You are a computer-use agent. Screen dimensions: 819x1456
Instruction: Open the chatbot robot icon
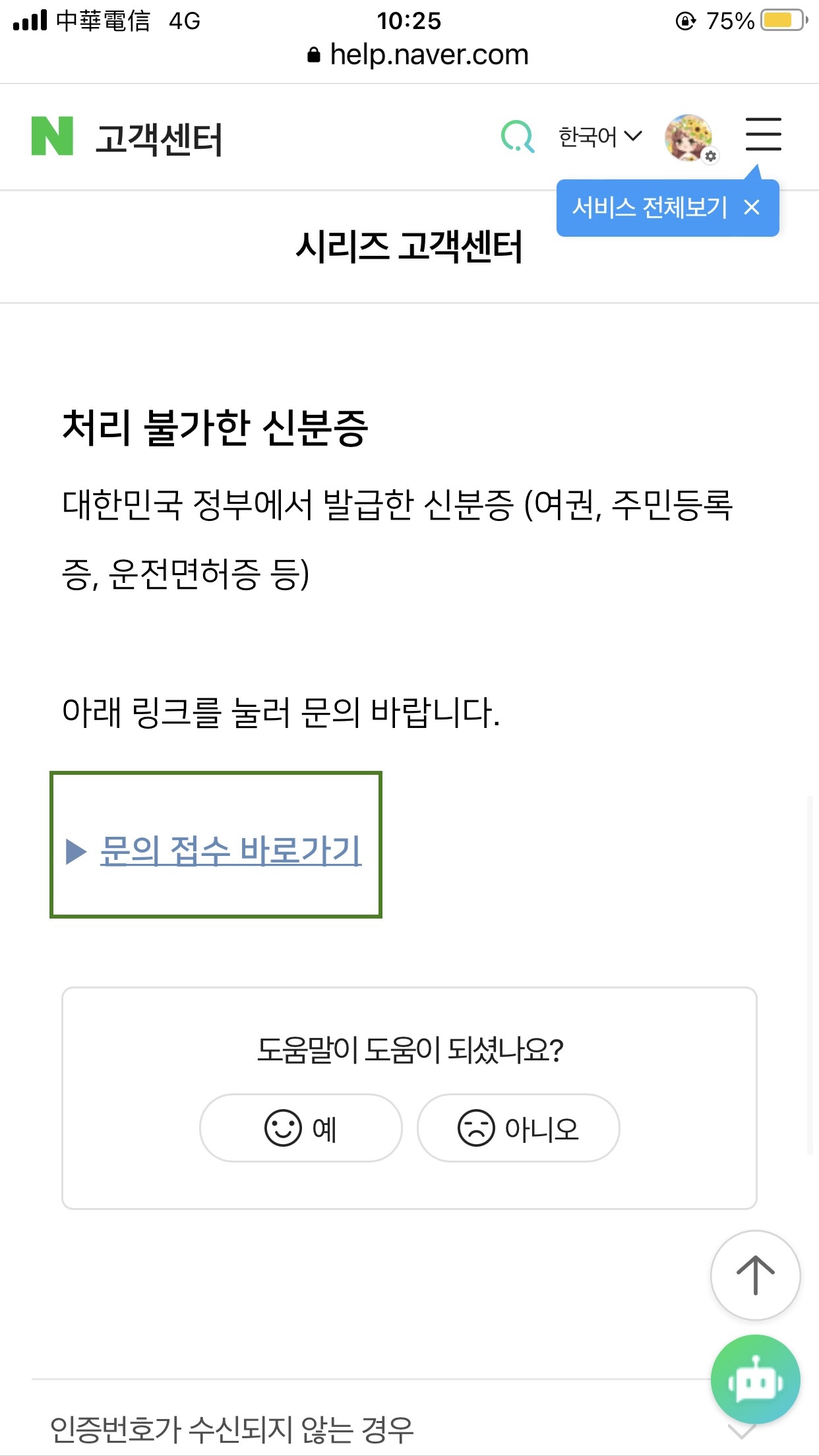pyautogui.click(x=755, y=1379)
